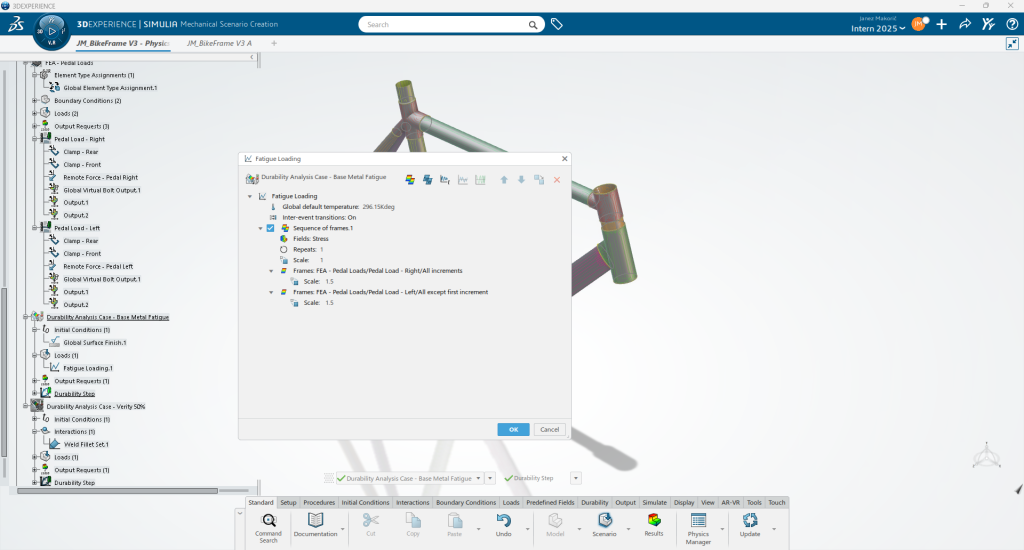
Task: Expand the Intern 2025 credentials dropdown
Action: point(902,29)
